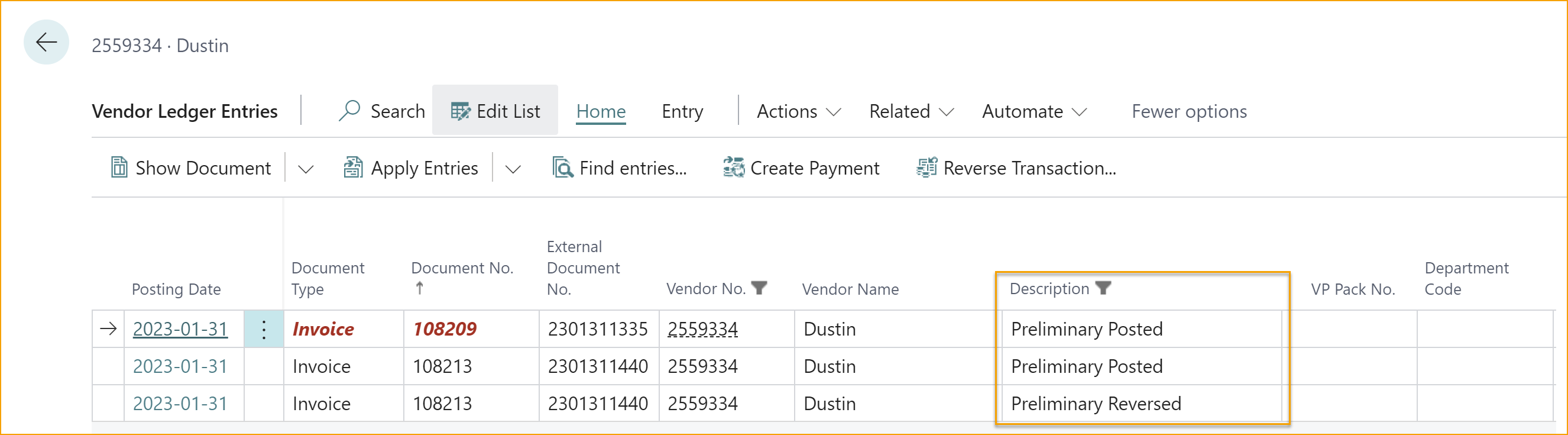This screenshot has width=1568, height=435.
Task: Click the Find entries icon
Action: [562, 167]
